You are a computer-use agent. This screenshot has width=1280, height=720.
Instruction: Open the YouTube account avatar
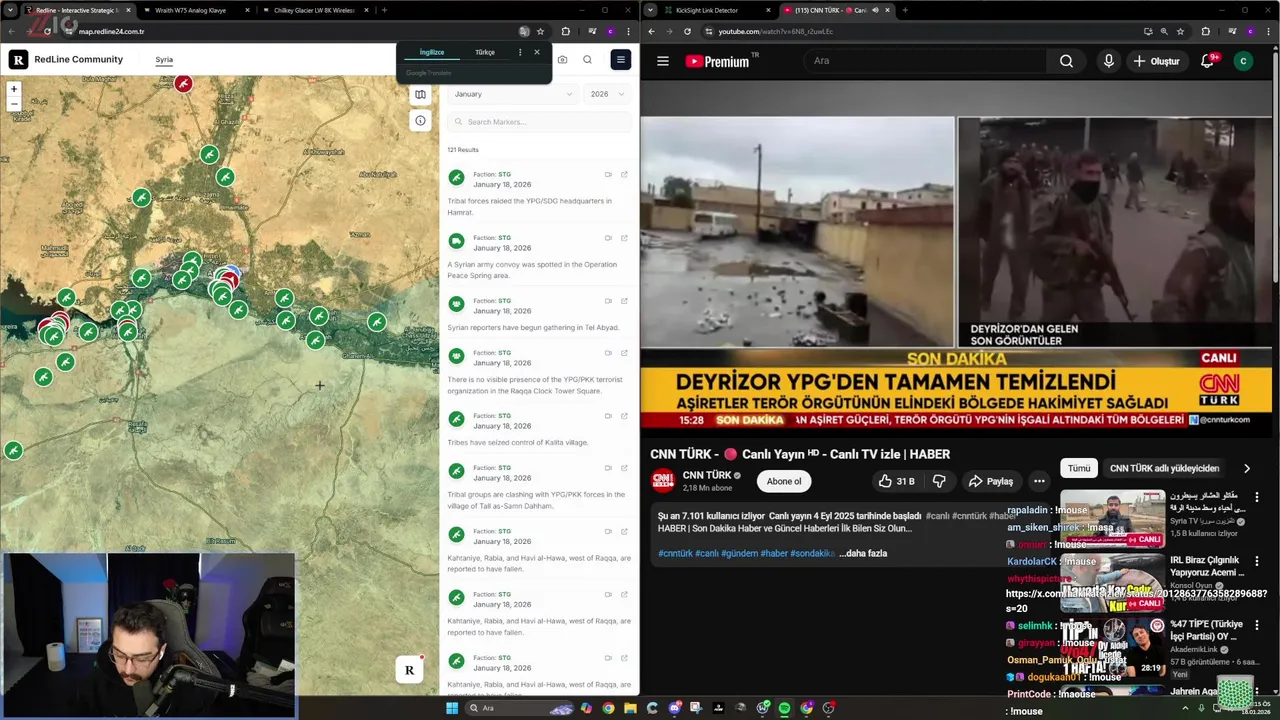click(1243, 61)
